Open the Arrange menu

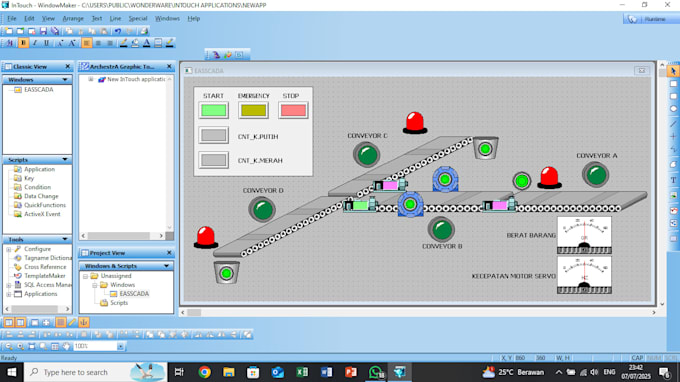tap(73, 18)
